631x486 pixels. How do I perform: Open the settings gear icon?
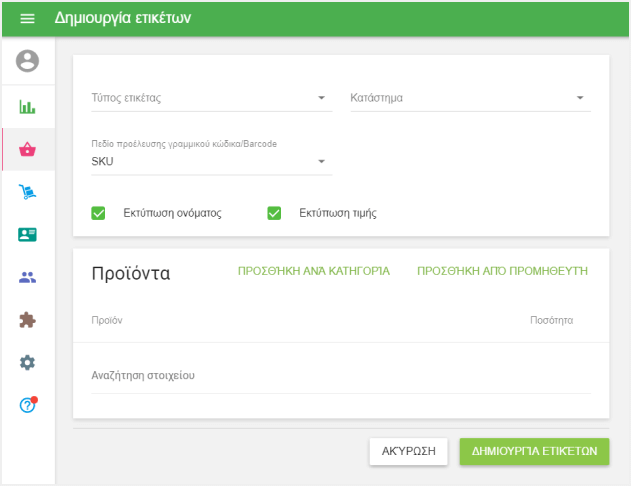(27, 362)
